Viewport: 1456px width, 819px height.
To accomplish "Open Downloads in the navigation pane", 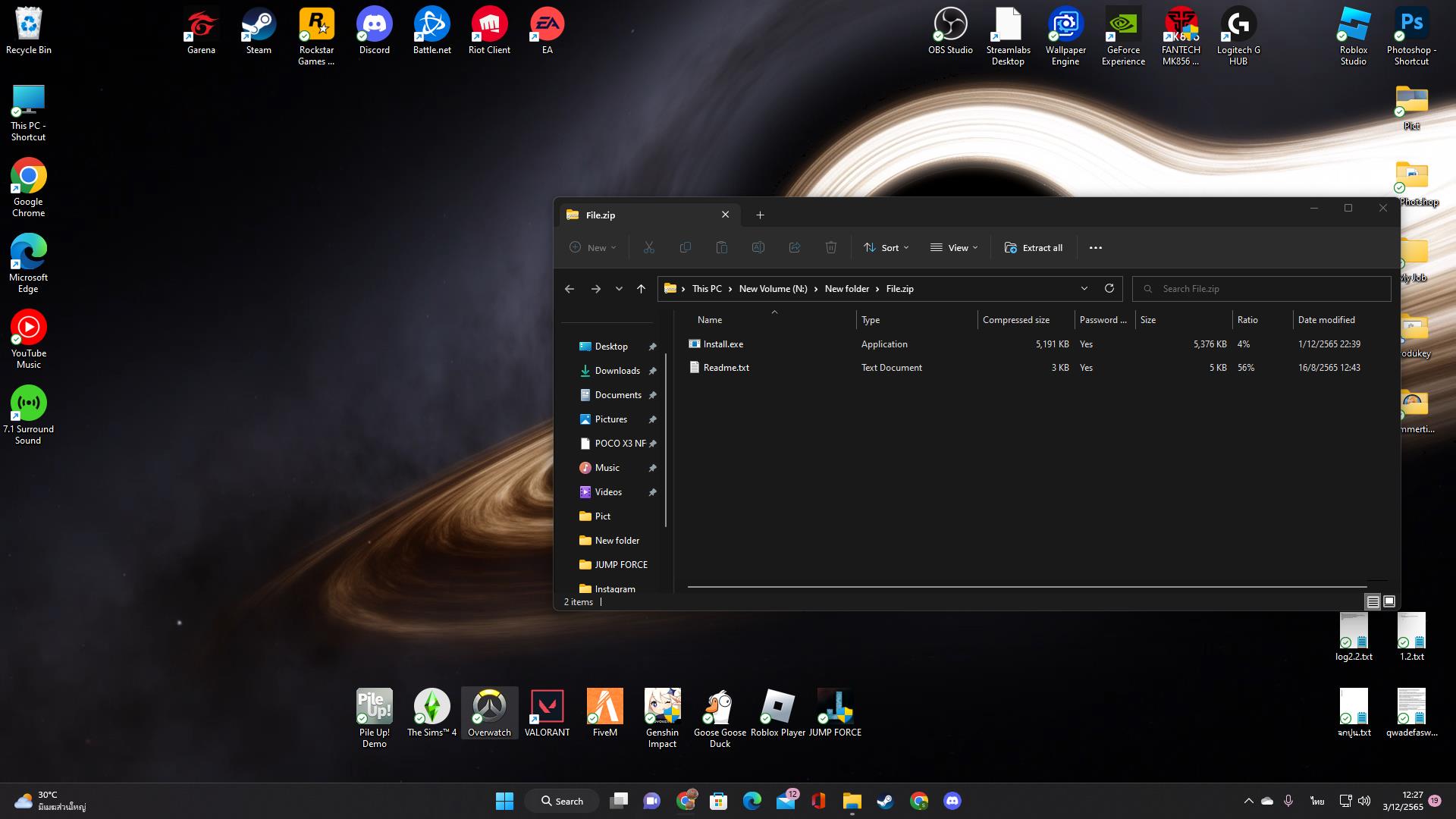I will (617, 371).
